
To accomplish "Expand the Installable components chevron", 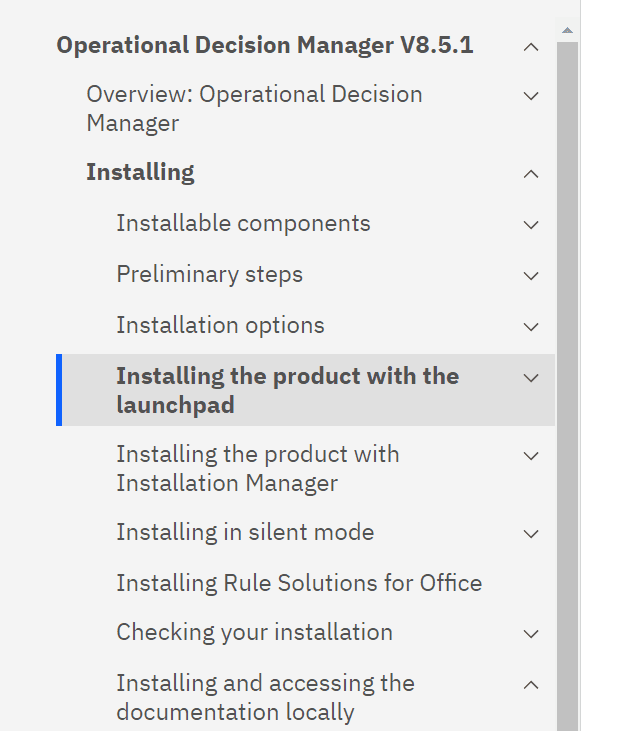I will click(531, 225).
